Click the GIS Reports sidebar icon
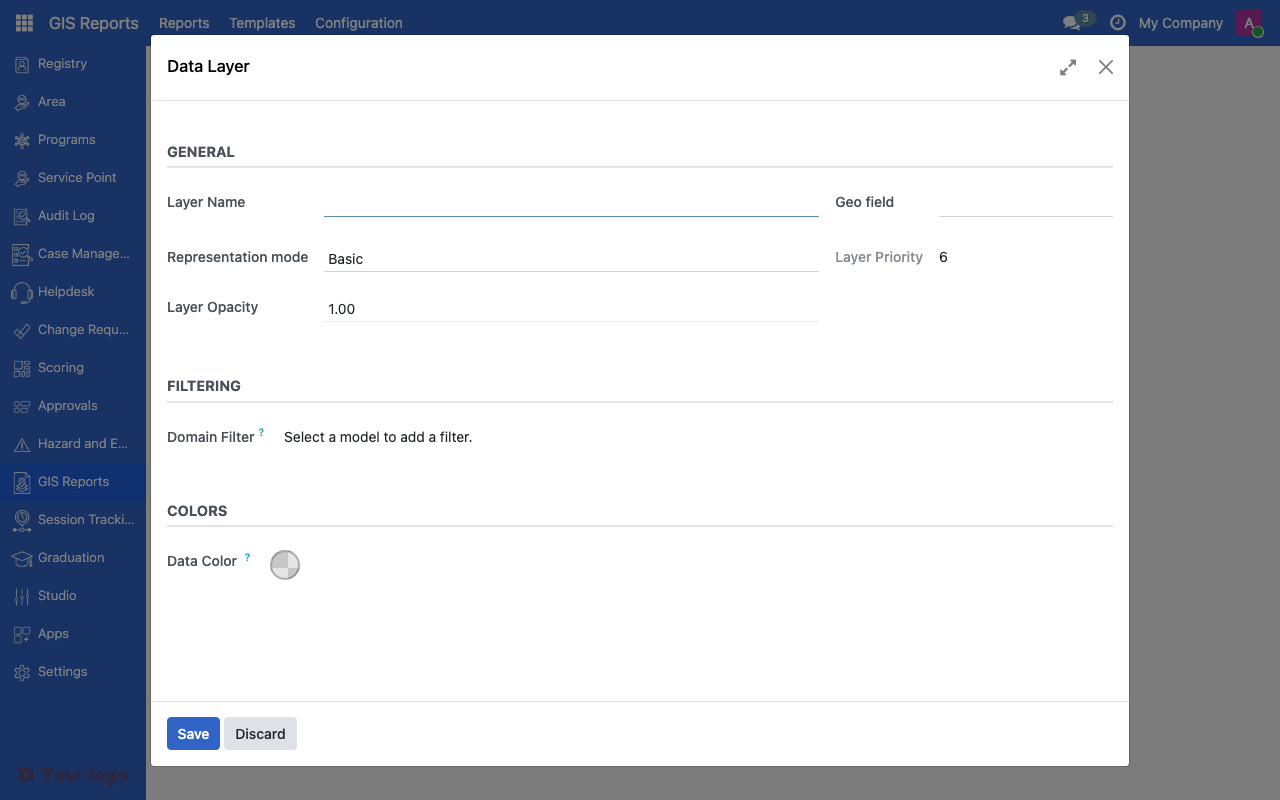This screenshot has height=800, width=1280. click(22, 482)
